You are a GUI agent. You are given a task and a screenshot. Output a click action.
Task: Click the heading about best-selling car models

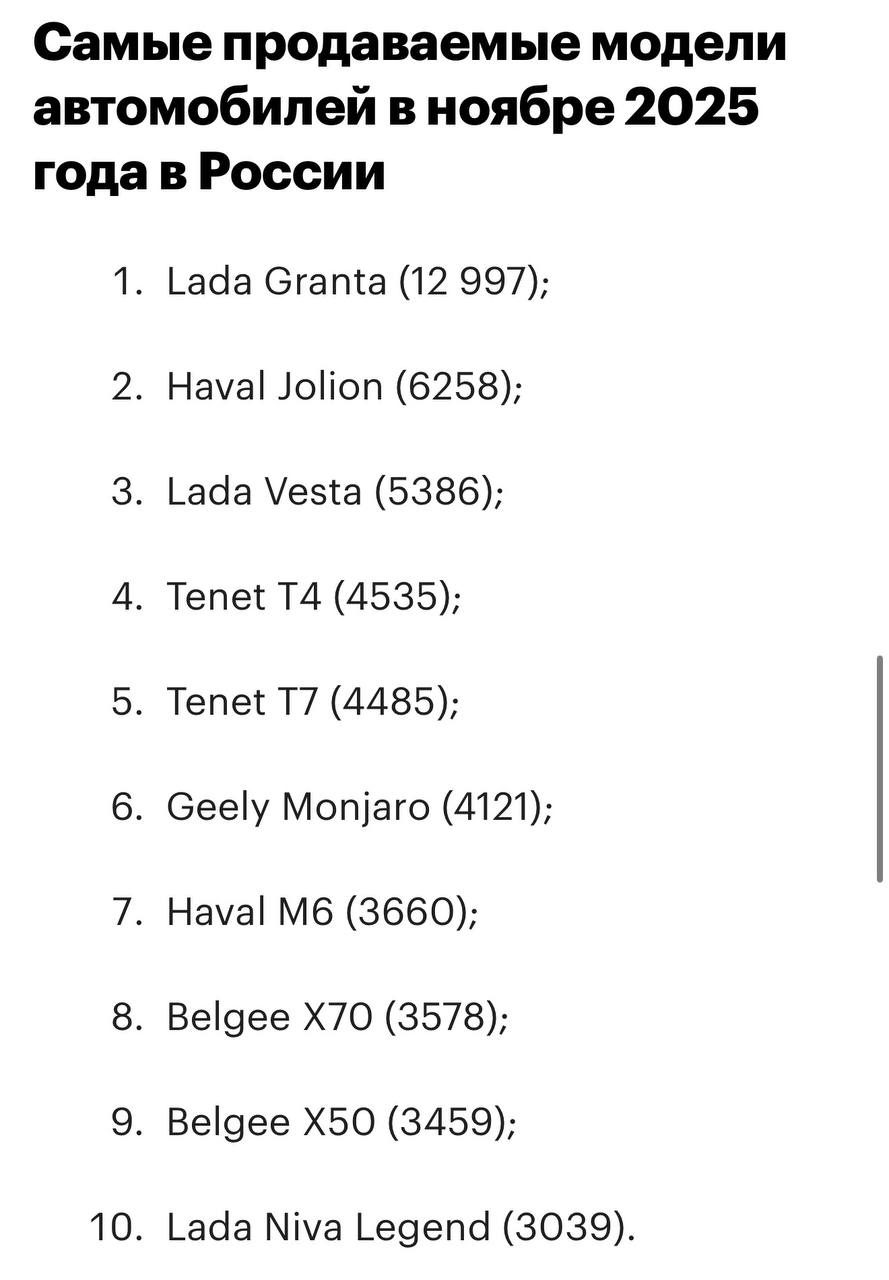pyautogui.click(x=410, y=109)
